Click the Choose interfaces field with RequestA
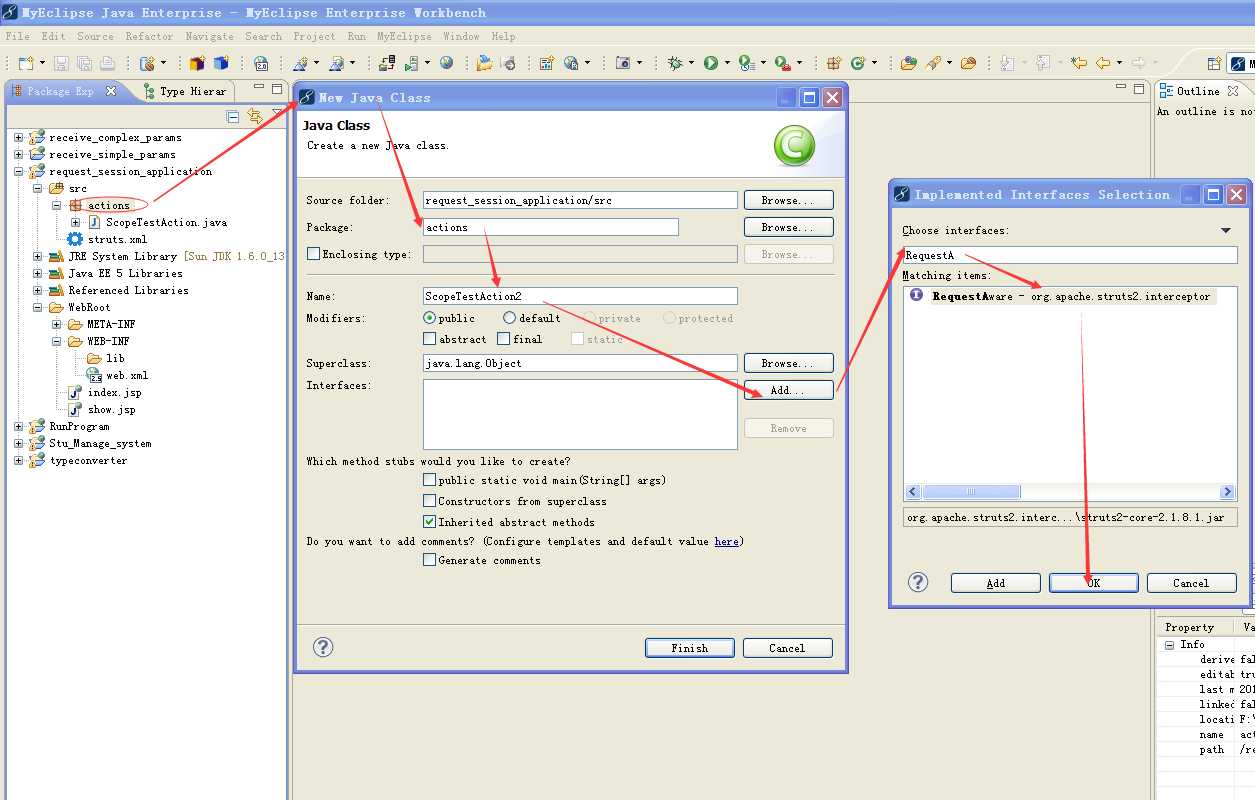 (1070, 255)
